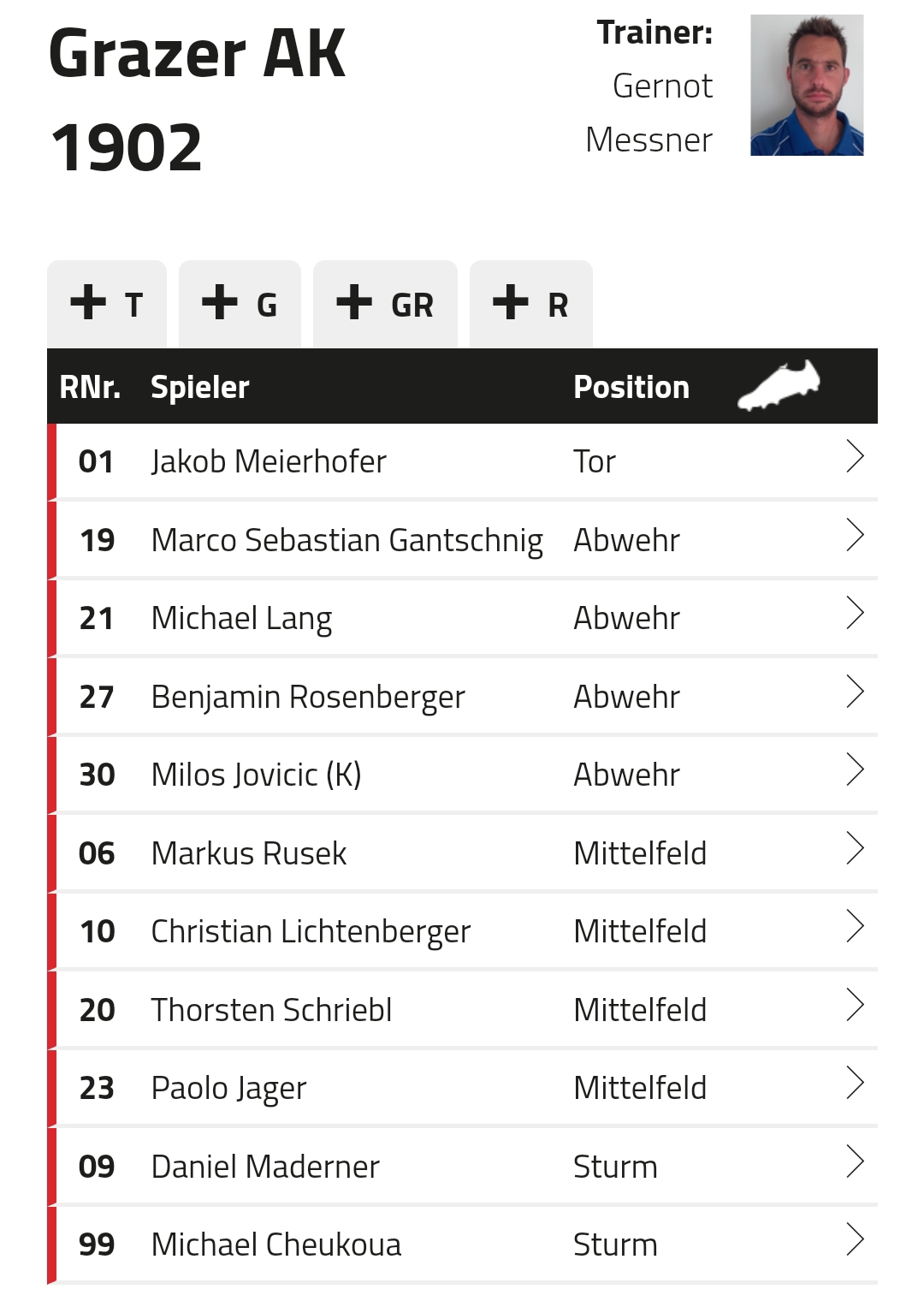Screen dimensions: 924x1295
Task: Open player Milos Jovicic (K) name
Action: [256, 775]
